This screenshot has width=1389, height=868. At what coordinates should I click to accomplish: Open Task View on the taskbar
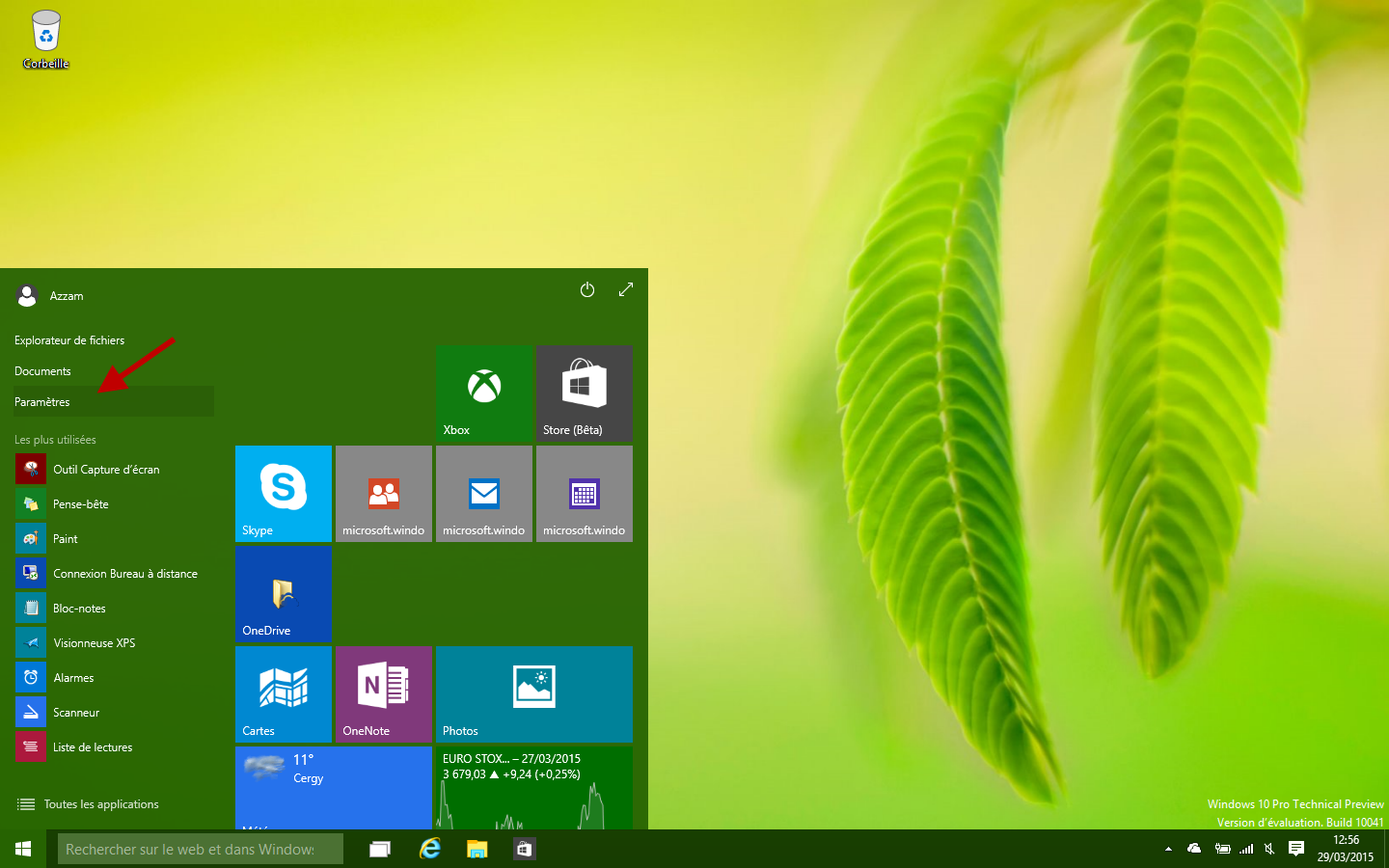[x=380, y=849]
